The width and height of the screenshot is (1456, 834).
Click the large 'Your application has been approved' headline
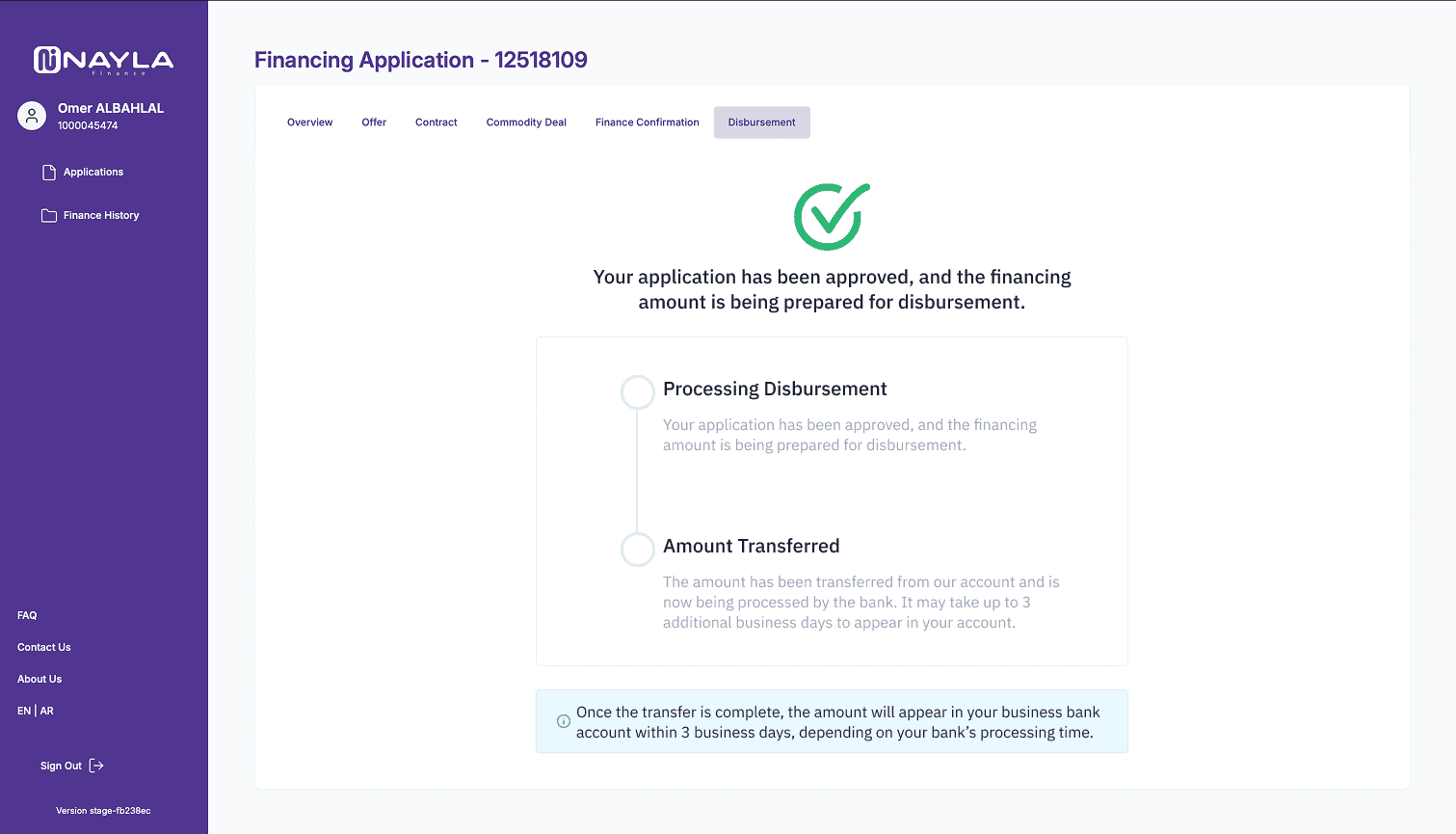click(832, 289)
